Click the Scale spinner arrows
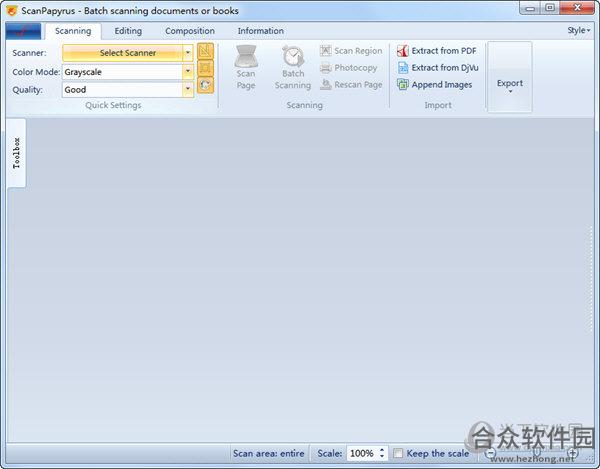Screen dimensions: 600x469 click(382, 453)
